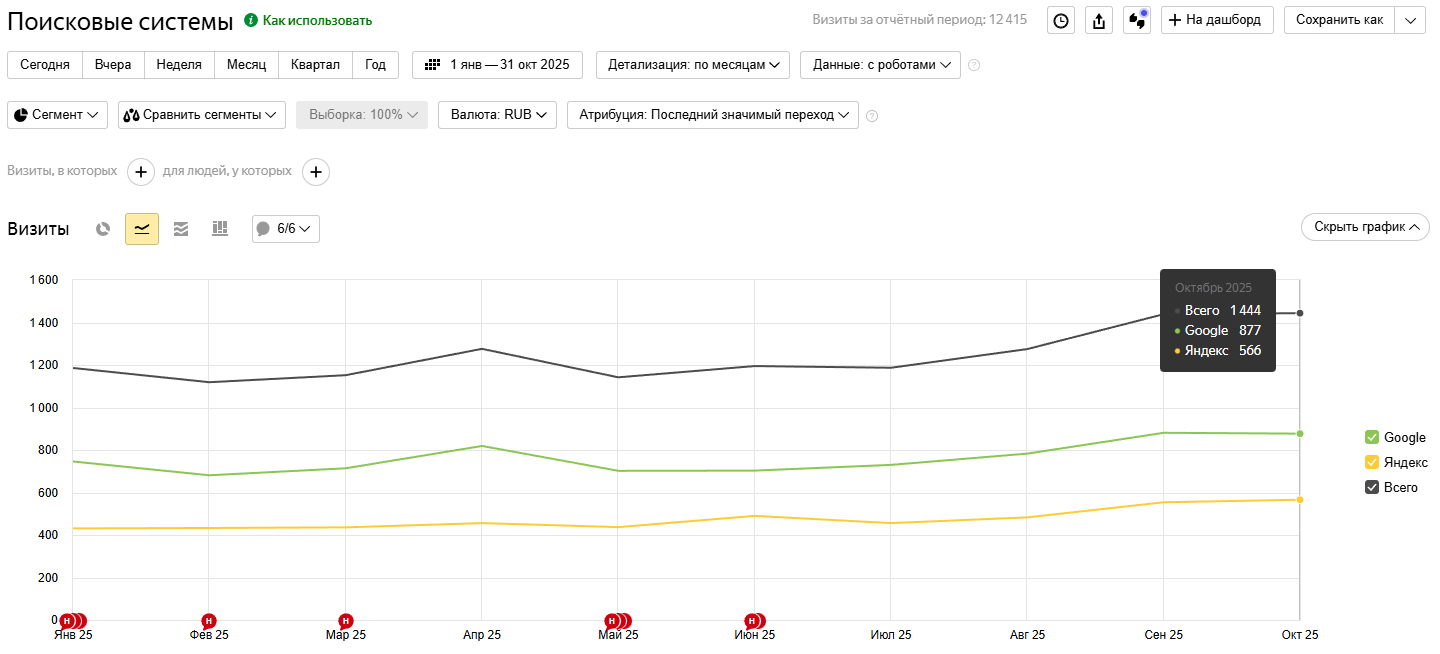Open the Как использовать link
The width and height of the screenshot is (1440, 654).
(317, 20)
